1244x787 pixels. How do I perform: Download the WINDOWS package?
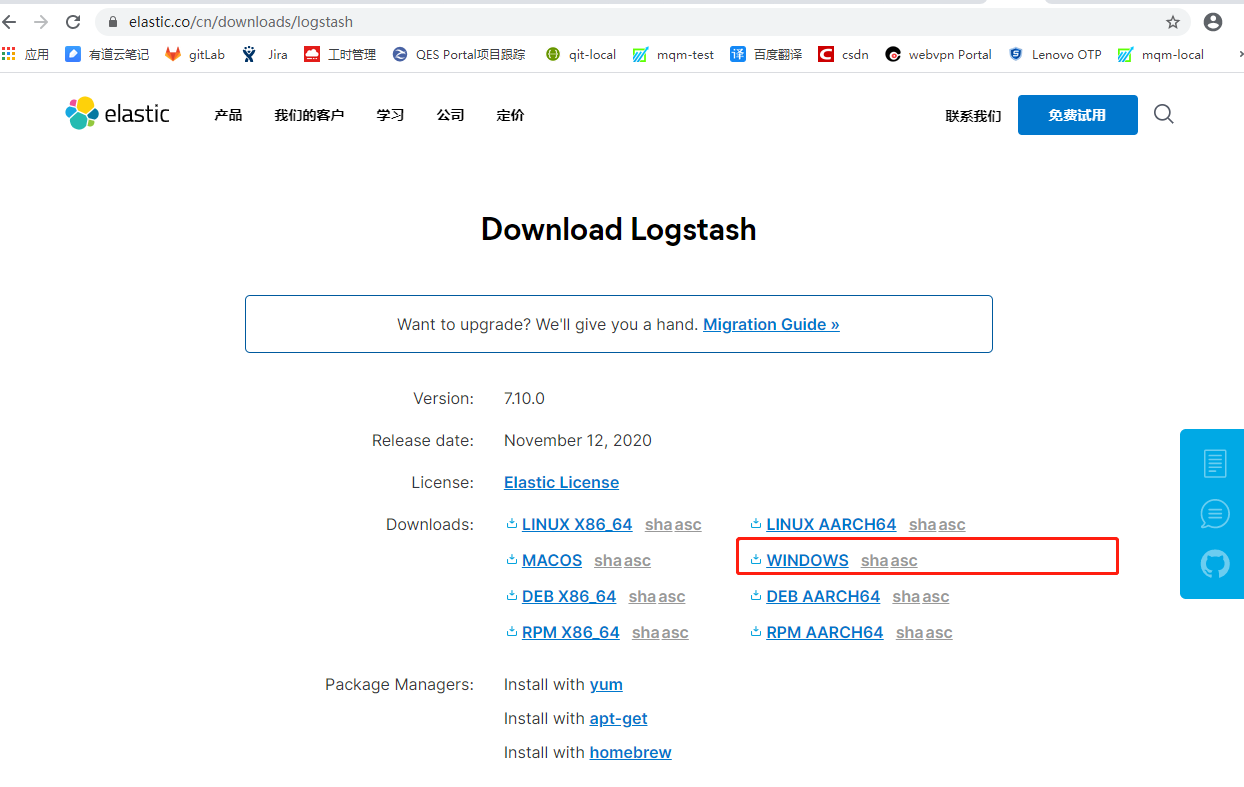[806, 560]
